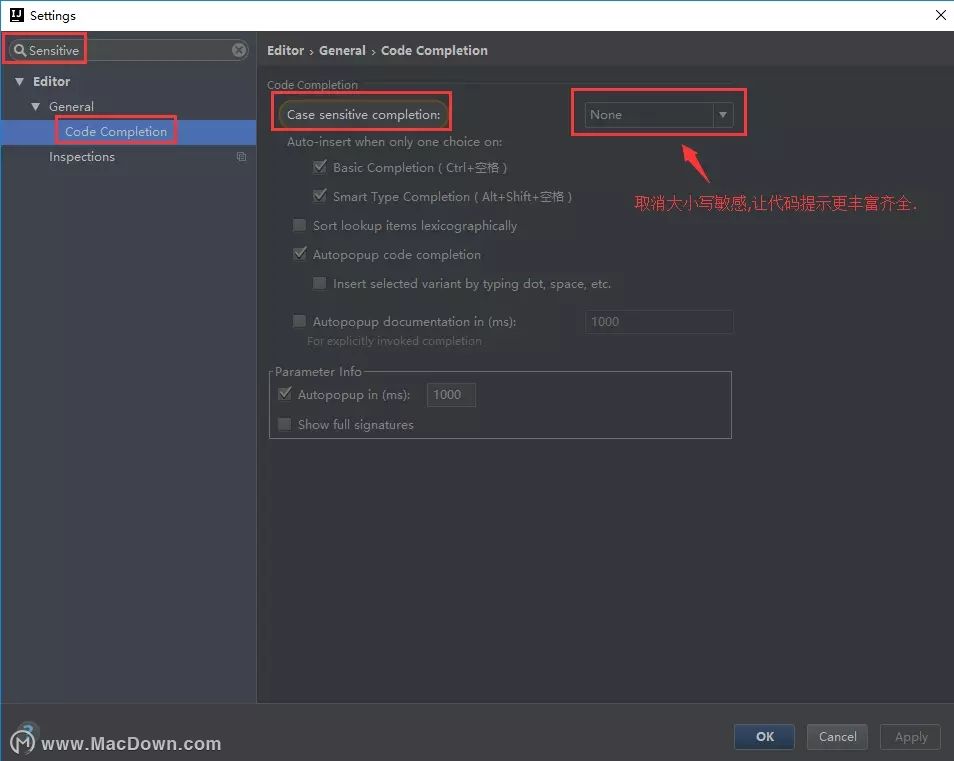The image size is (954, 761).
Task: Disable Autopopup code completion checkbox
Action: click(299, 254)
